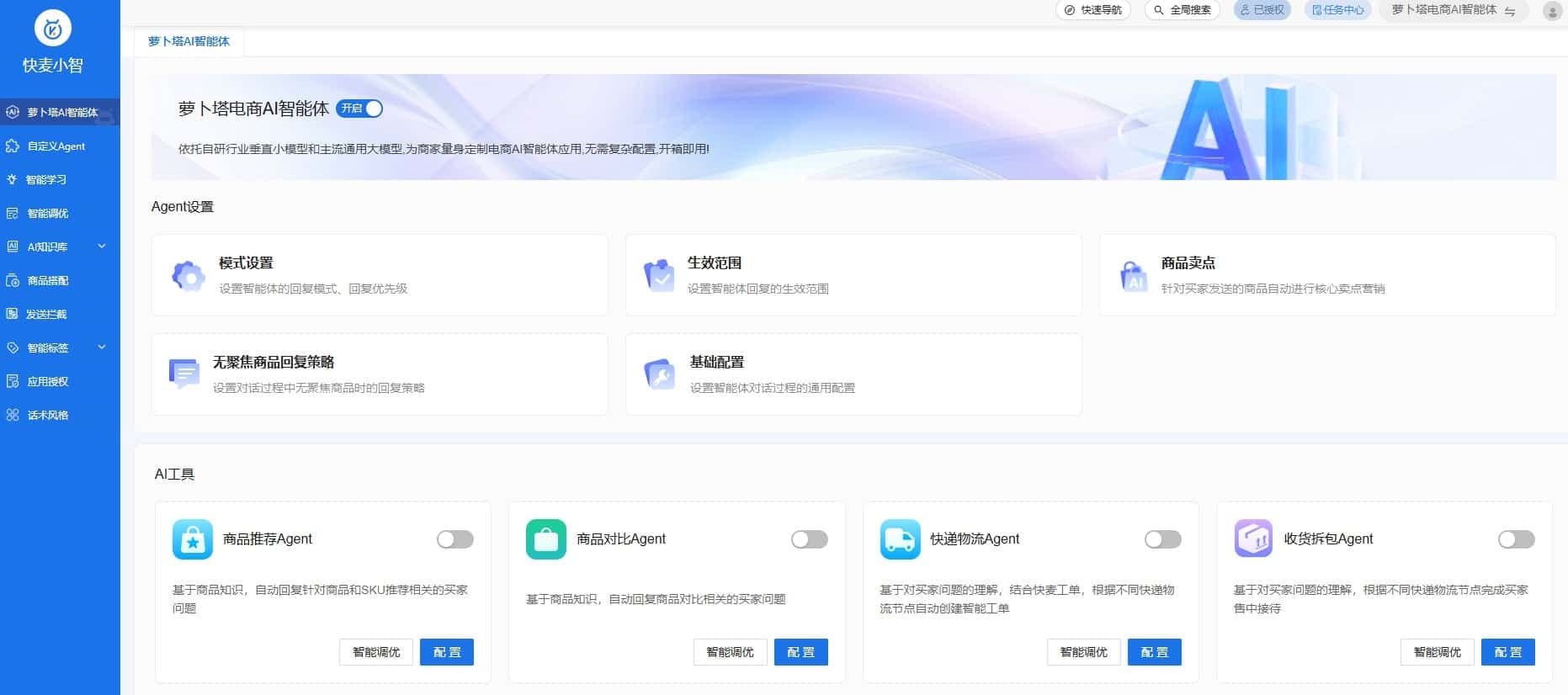Click the 商品卖点 shopping bag icon
Screen dimensions: 1568x695
pos(1134,275)
